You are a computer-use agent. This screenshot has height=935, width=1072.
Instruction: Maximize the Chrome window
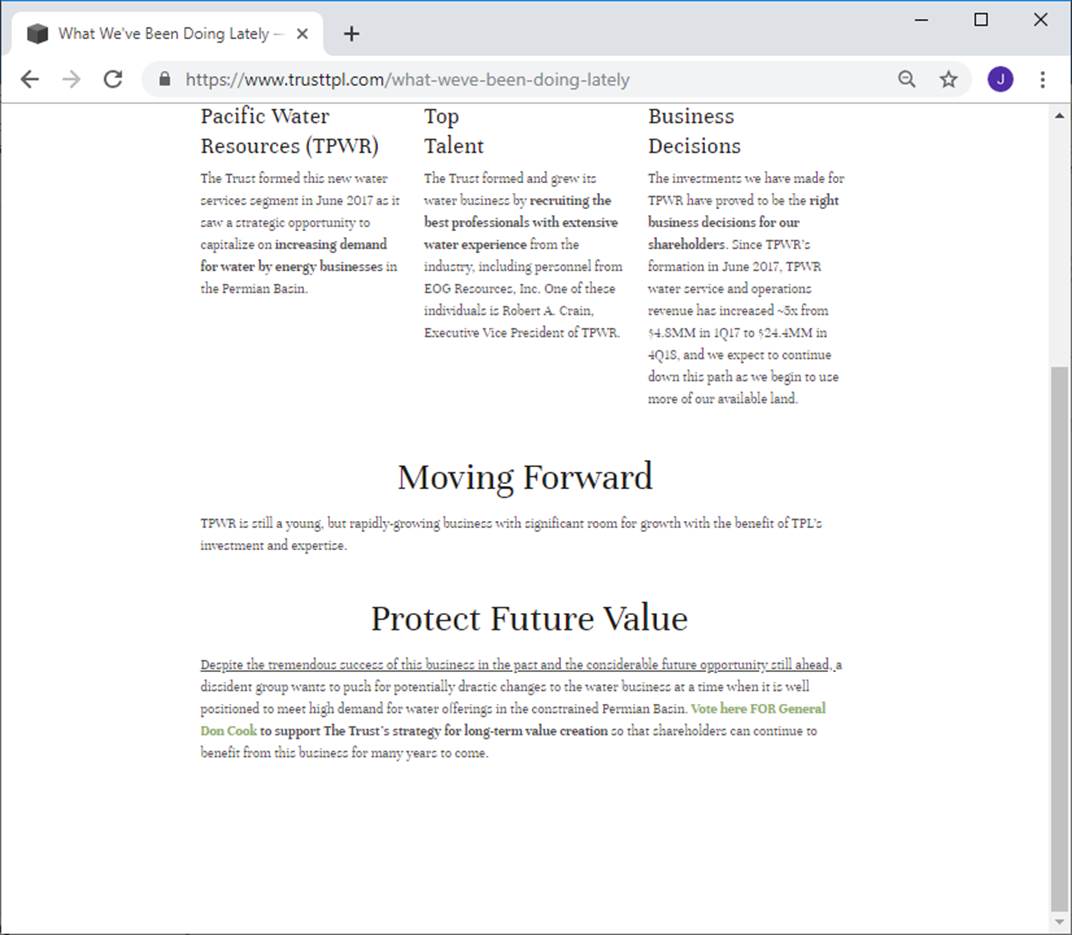(981, 20)
